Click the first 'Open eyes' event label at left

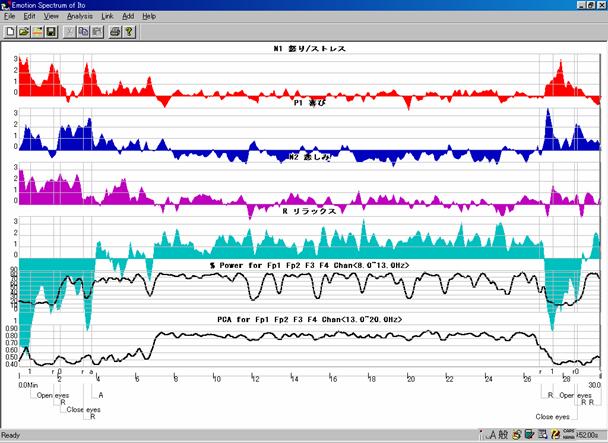pos(53,396)
